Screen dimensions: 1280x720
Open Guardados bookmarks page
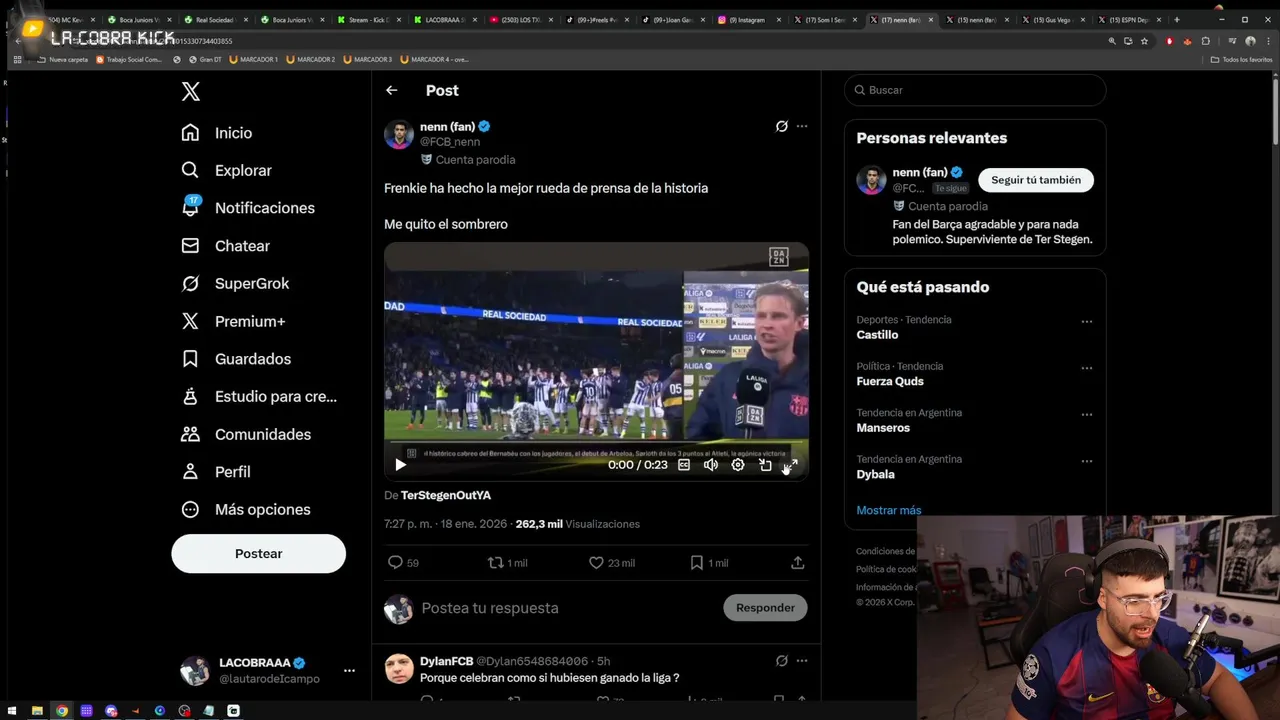point(236,359)
